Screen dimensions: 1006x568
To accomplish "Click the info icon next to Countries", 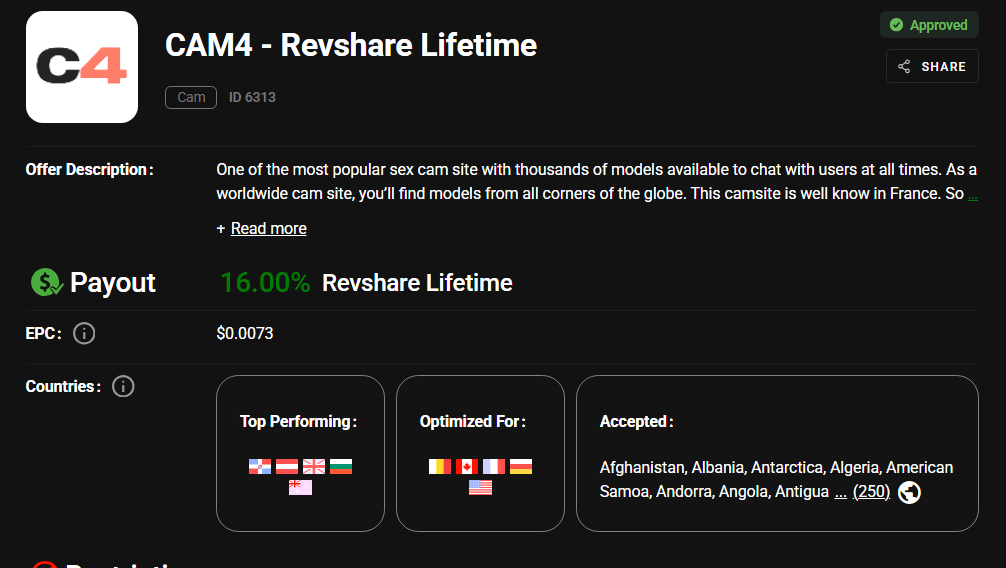I will click(x=123, y=386).
